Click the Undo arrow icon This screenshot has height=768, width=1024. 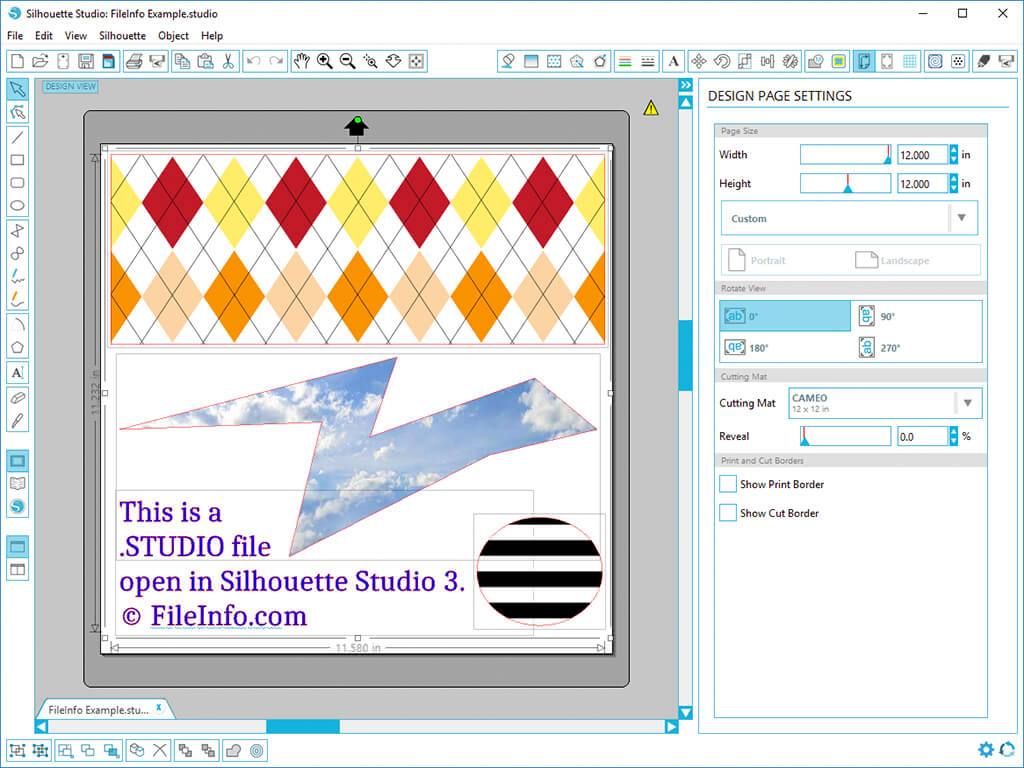point(253,61)
